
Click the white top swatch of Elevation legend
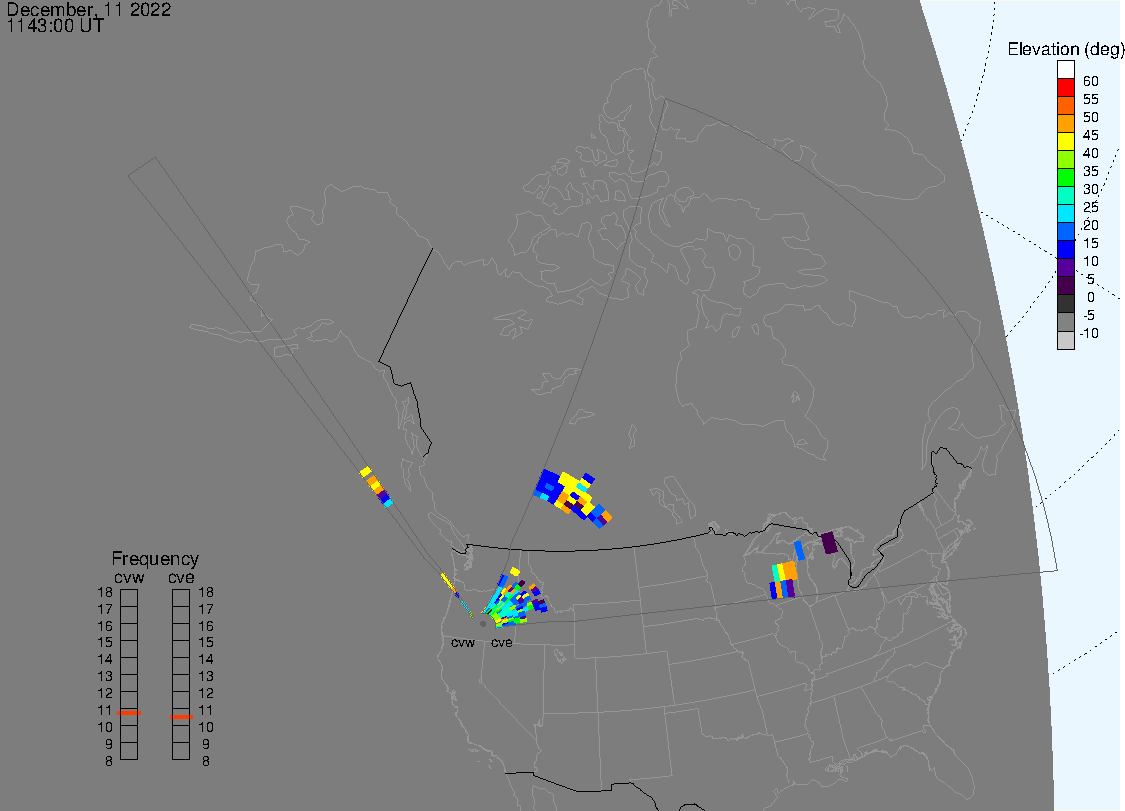[1066, 70]
